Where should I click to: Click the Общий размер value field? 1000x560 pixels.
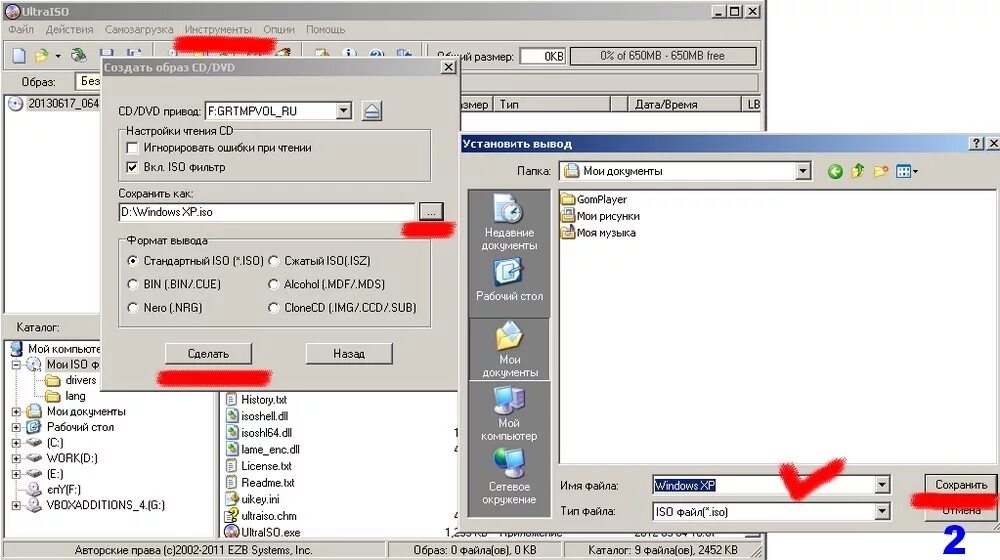tap(542, 56)
